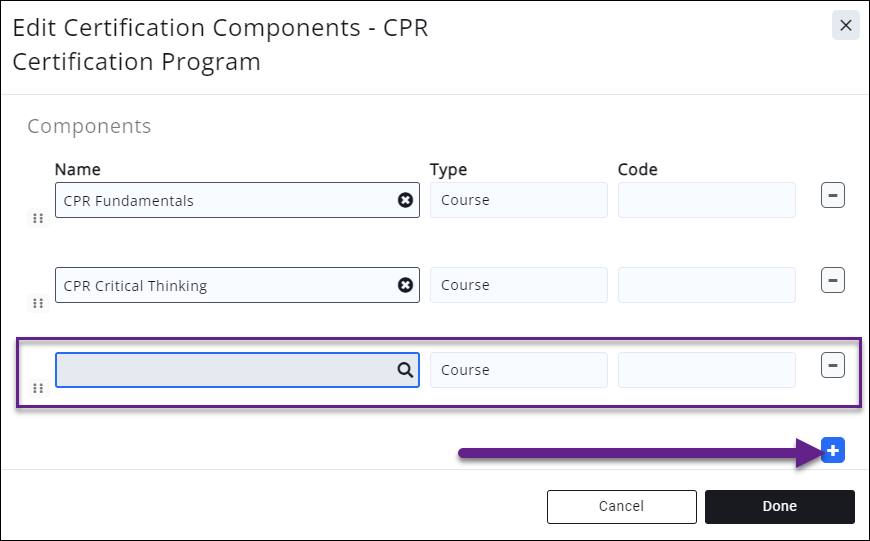Click the blue plus add component button
Image resolution: width=870 pixels, height=541 pixels.
click(x=834, y=451)
